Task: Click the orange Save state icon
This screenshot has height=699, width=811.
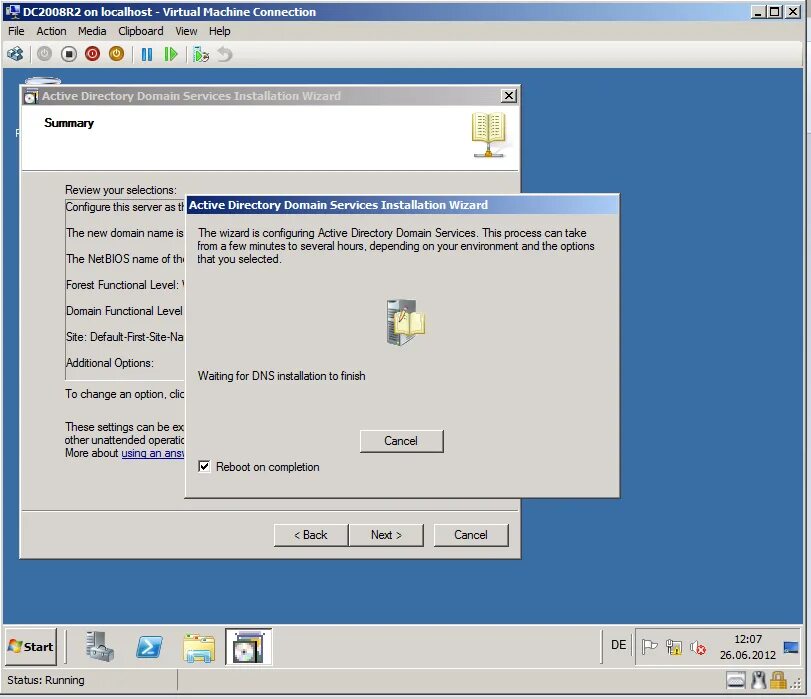Action: 116,54
